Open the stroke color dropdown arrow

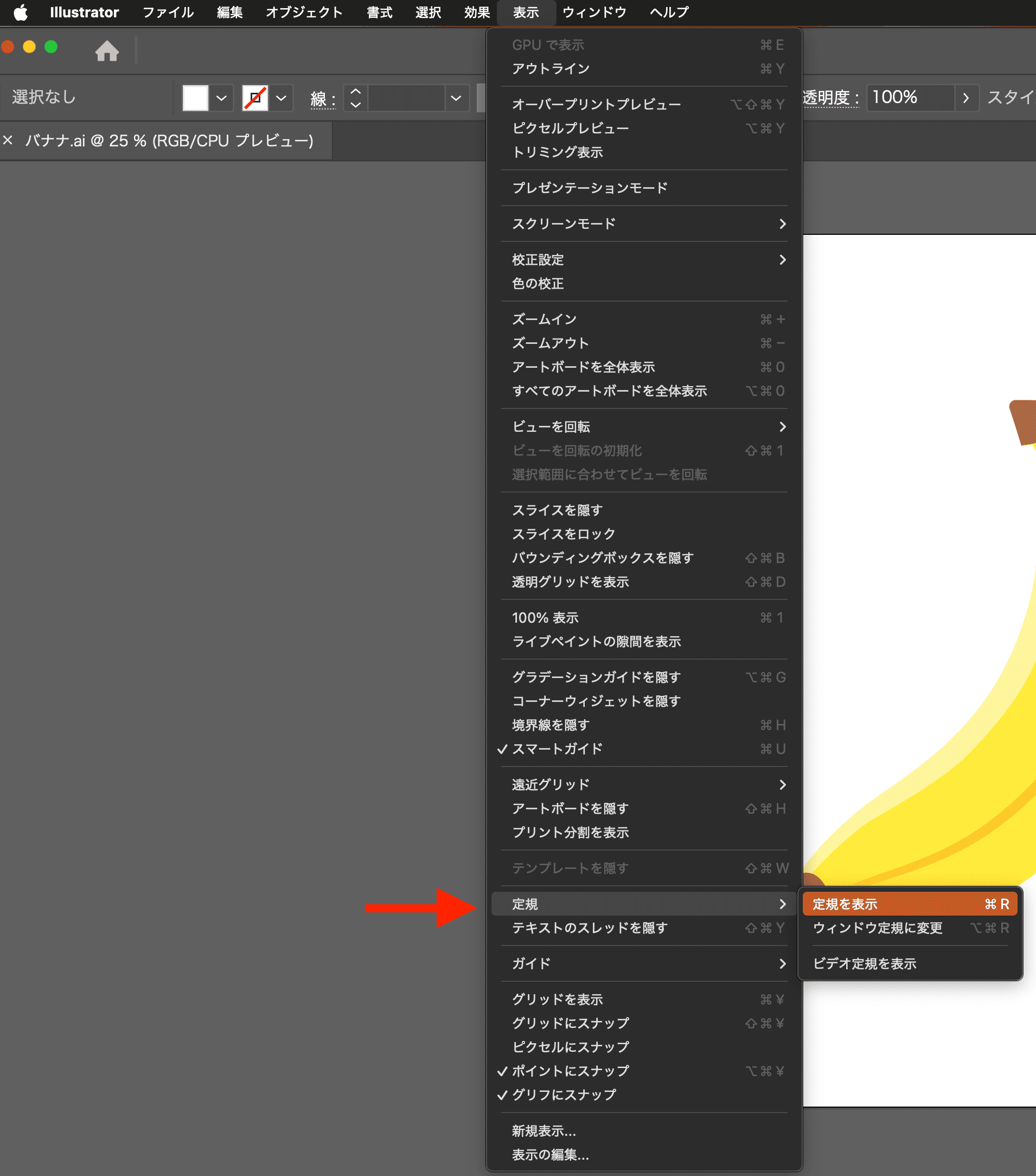[x=282, y=98]
